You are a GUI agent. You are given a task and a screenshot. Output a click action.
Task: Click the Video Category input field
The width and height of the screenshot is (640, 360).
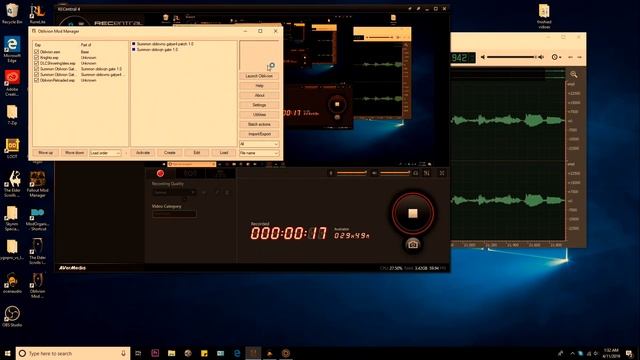pos(174,214)
